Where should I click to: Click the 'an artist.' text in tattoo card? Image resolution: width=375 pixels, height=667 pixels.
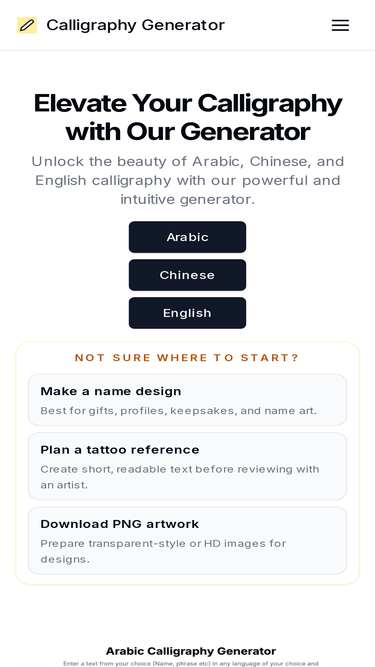point(64,485)
